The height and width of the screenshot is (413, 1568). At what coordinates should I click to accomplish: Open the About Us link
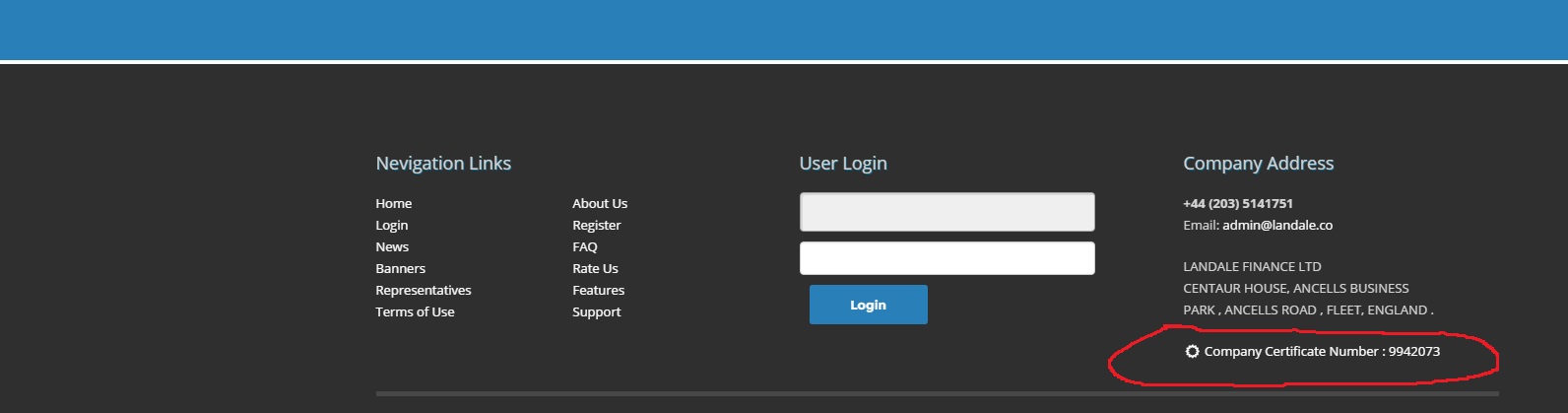[599, 203]
